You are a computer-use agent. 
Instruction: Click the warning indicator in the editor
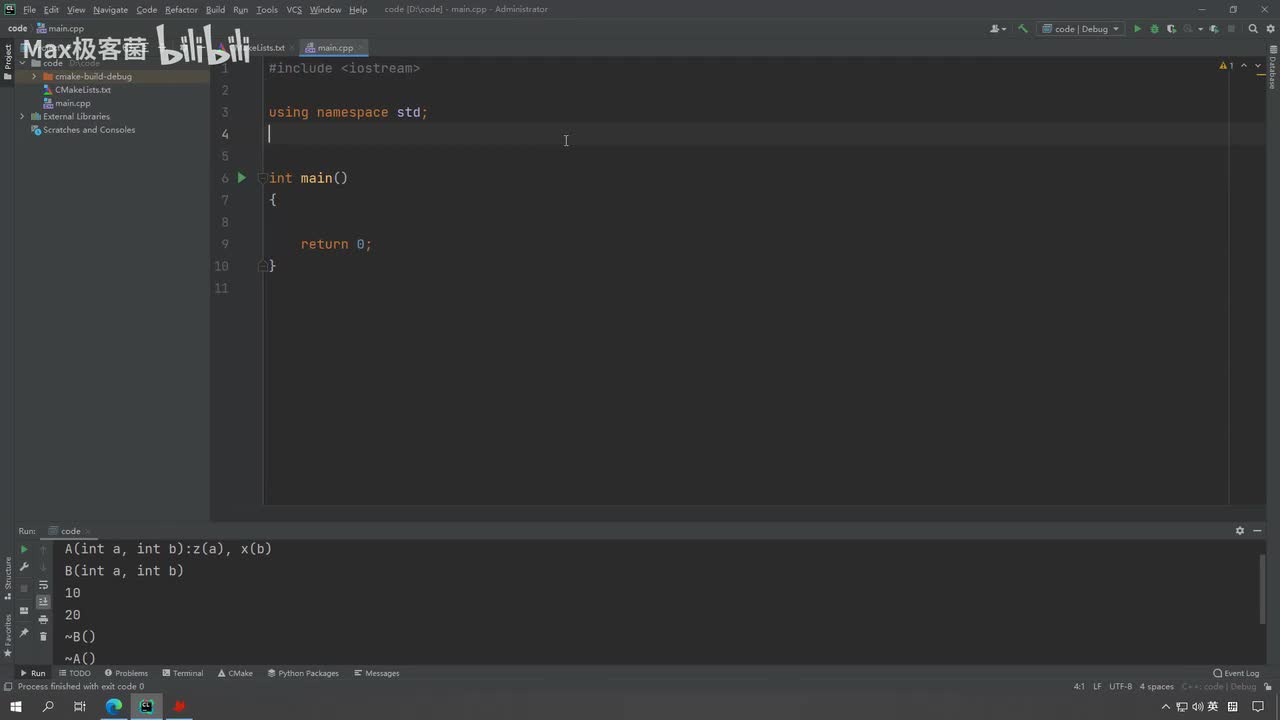pyautogui.click(x=1227, y=66)
